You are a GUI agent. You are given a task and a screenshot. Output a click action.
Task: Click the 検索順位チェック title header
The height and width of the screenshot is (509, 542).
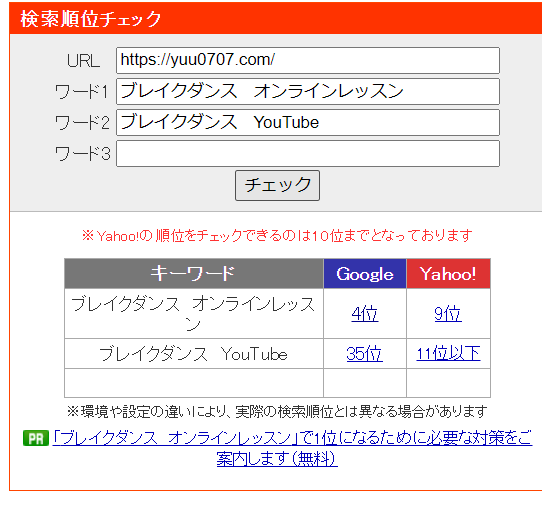tap(91, 19)
